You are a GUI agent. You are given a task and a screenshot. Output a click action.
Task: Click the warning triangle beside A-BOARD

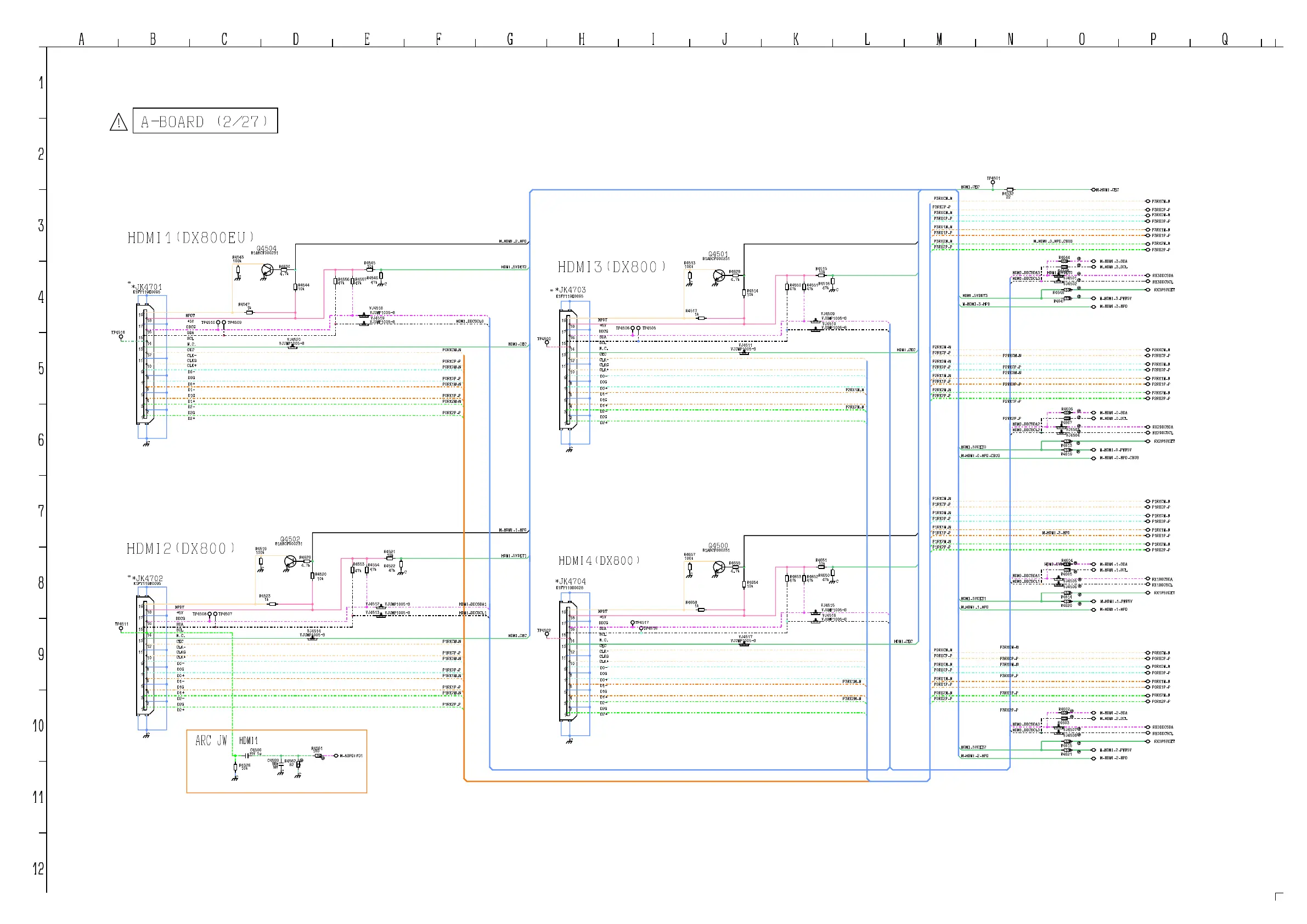click(119, 122)
